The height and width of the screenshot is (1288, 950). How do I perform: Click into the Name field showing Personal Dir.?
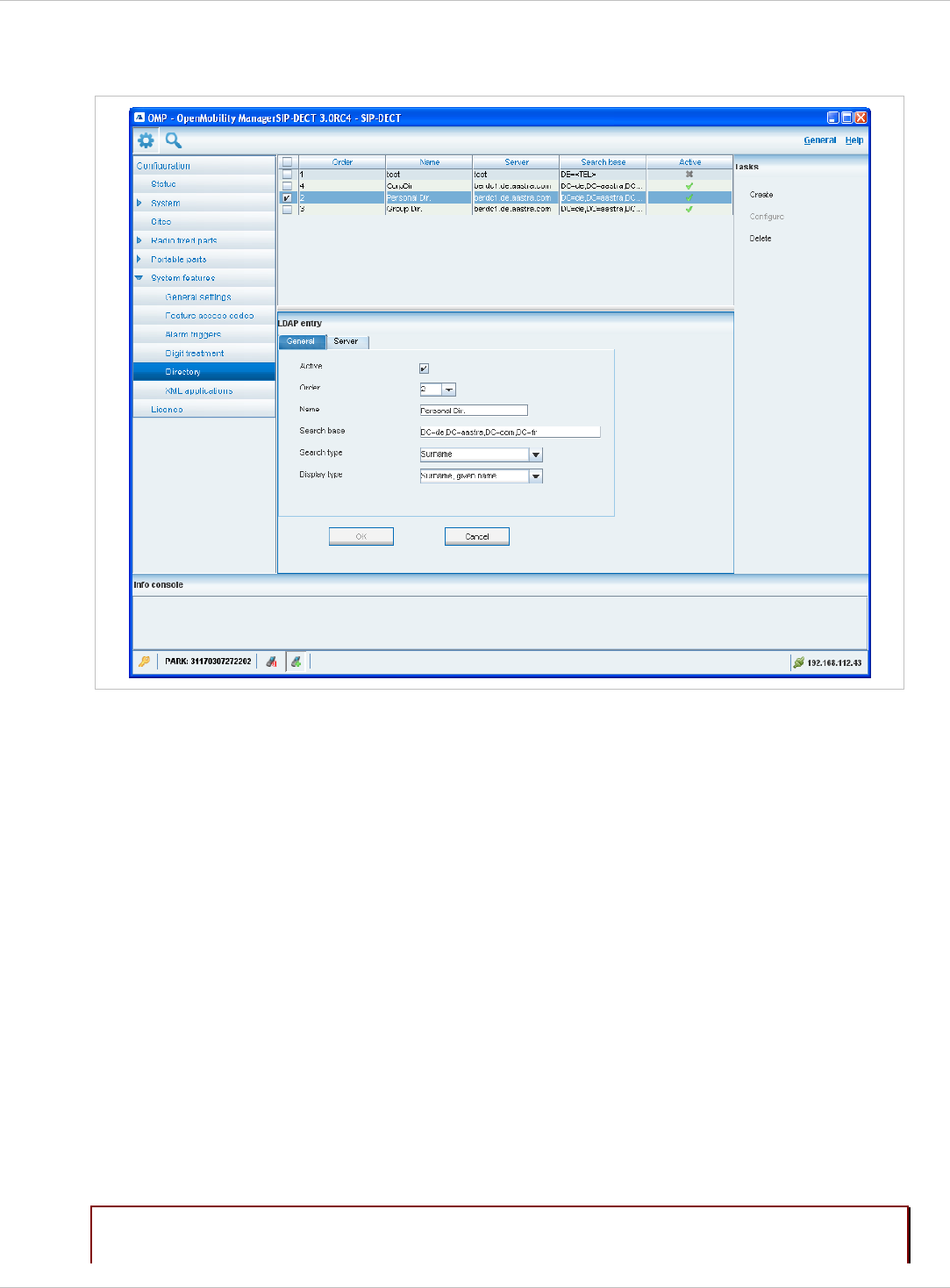(474, 411)
